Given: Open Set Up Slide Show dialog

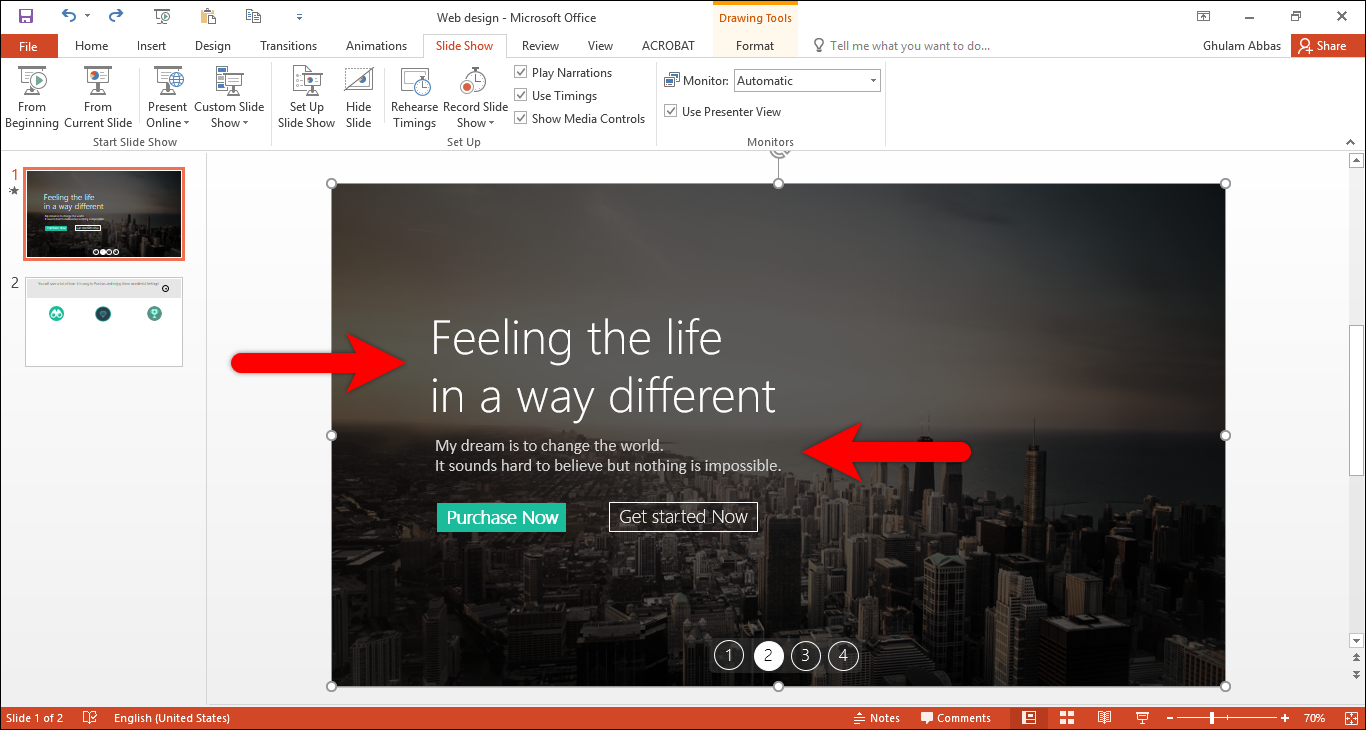Looking at the screenshot, I should (306, 97).
